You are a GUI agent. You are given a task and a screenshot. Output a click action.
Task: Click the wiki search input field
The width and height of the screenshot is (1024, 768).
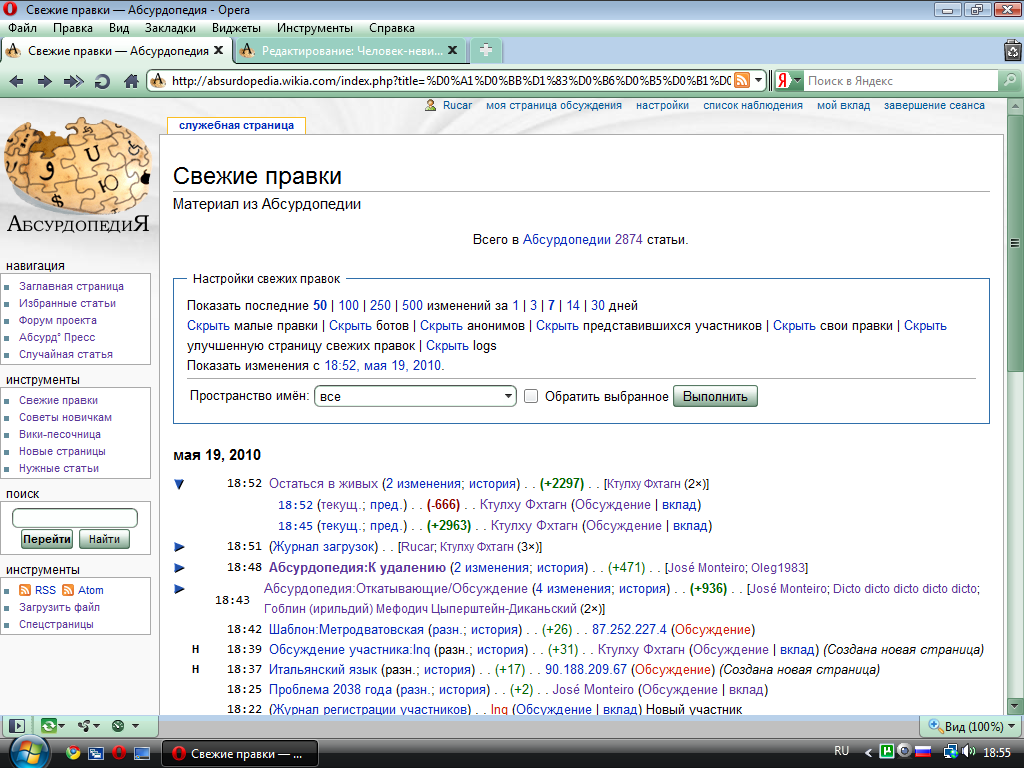click(75, 518)
